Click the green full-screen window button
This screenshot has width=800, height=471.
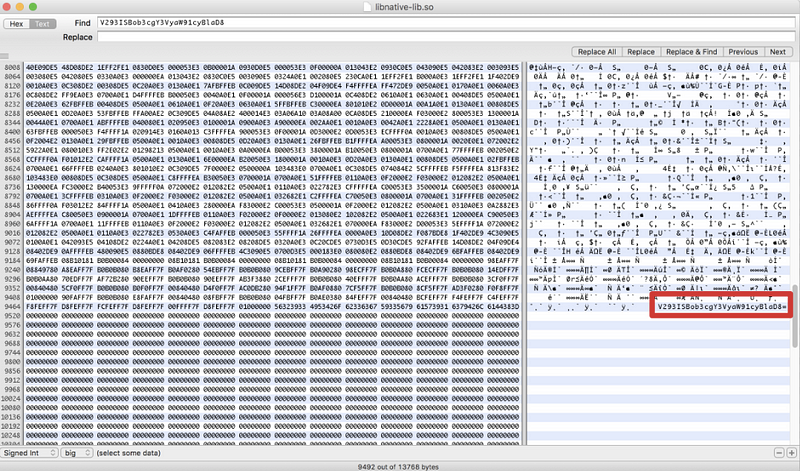pos(33,7)
